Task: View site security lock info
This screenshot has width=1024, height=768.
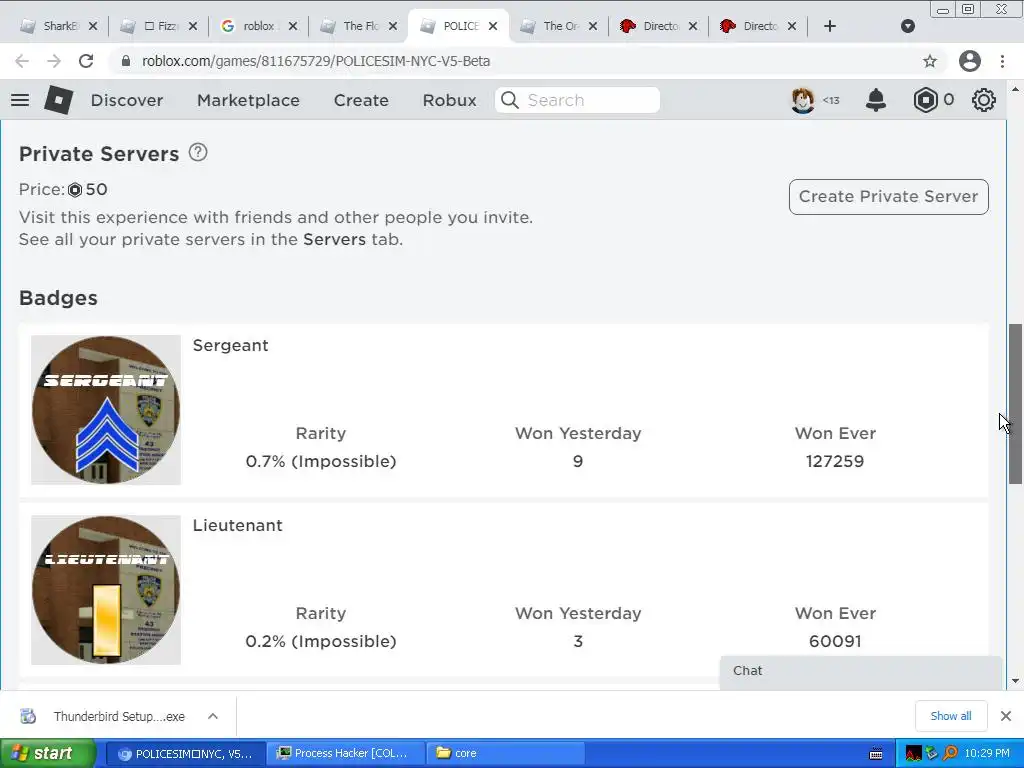Action: (x=126, y=61)
